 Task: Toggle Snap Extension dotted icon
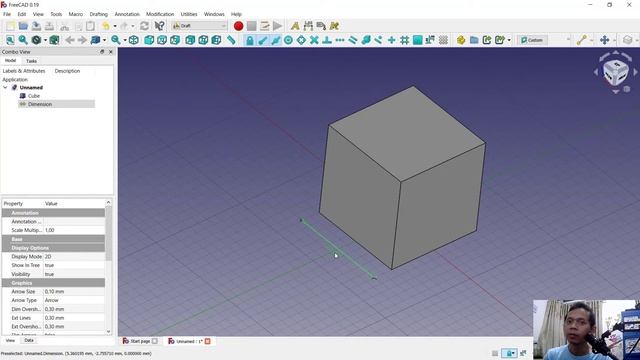340,40
